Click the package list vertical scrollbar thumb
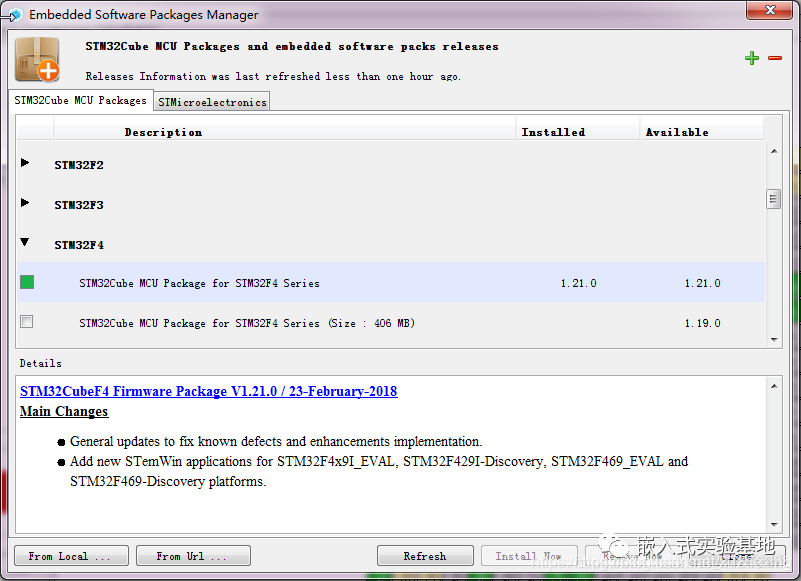This screenshot has width=801, height=581. tap(773, 199)
